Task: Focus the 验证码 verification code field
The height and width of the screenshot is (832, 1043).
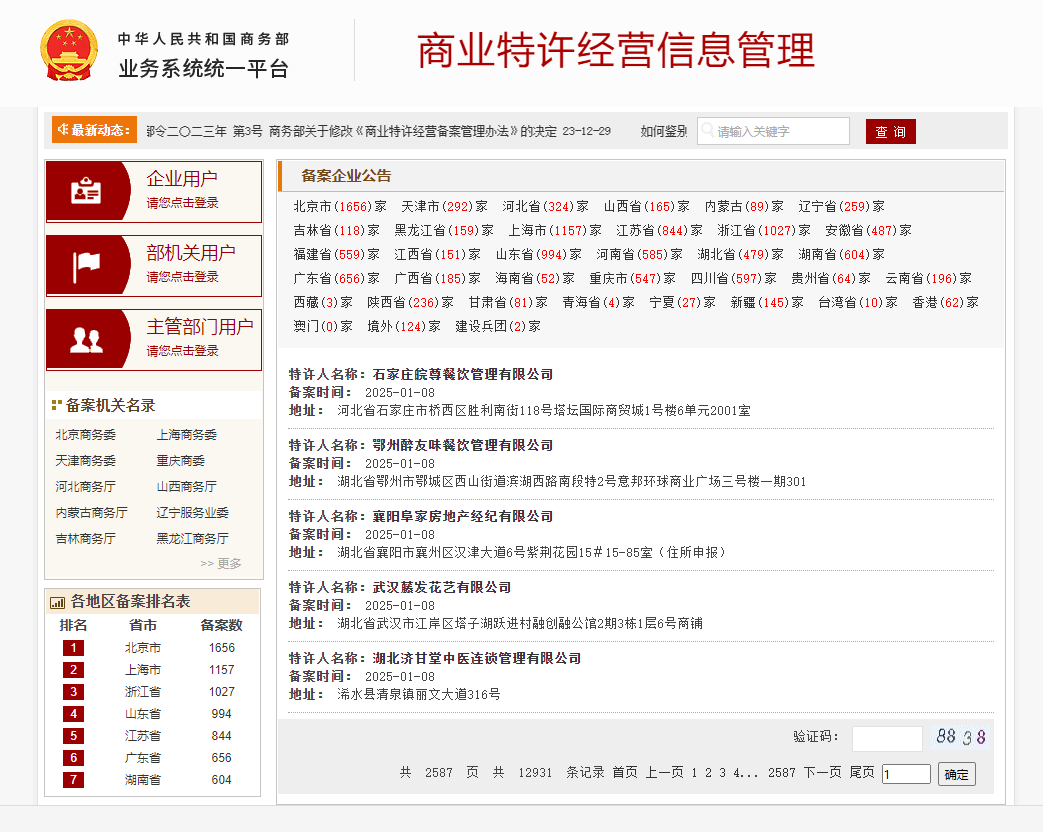Action: pyautogui.click(x=887, y=738)
